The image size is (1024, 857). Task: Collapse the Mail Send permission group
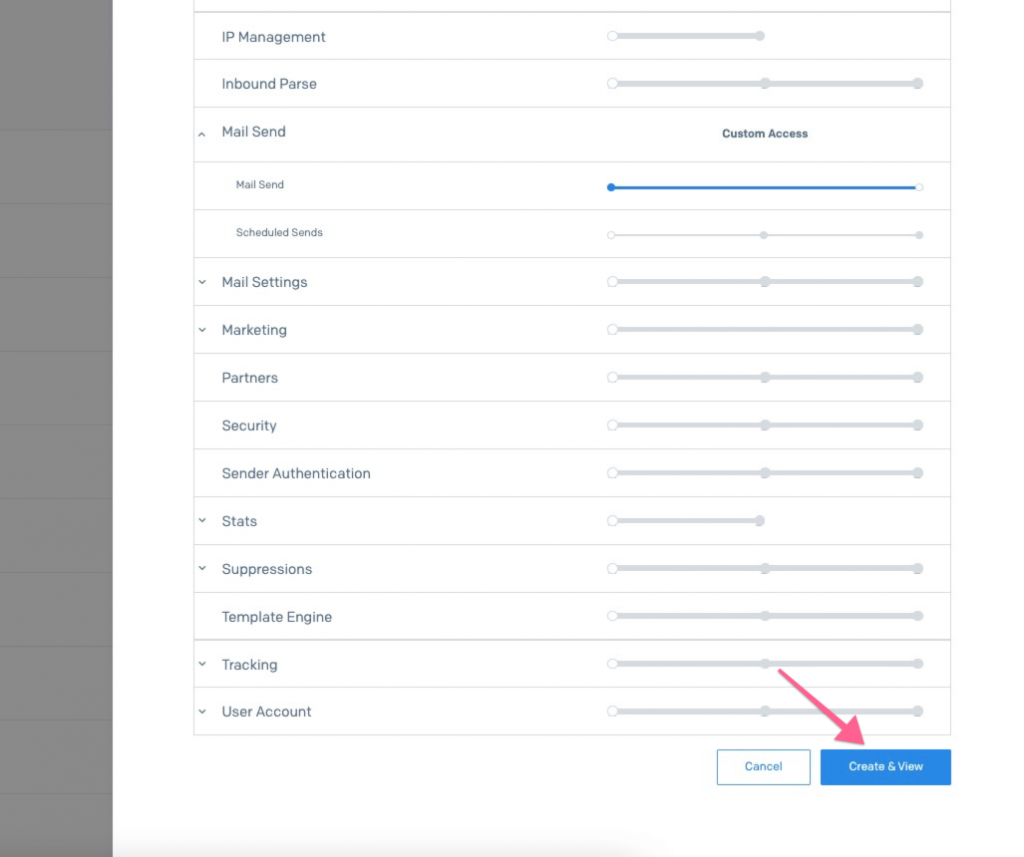[202, 133]
